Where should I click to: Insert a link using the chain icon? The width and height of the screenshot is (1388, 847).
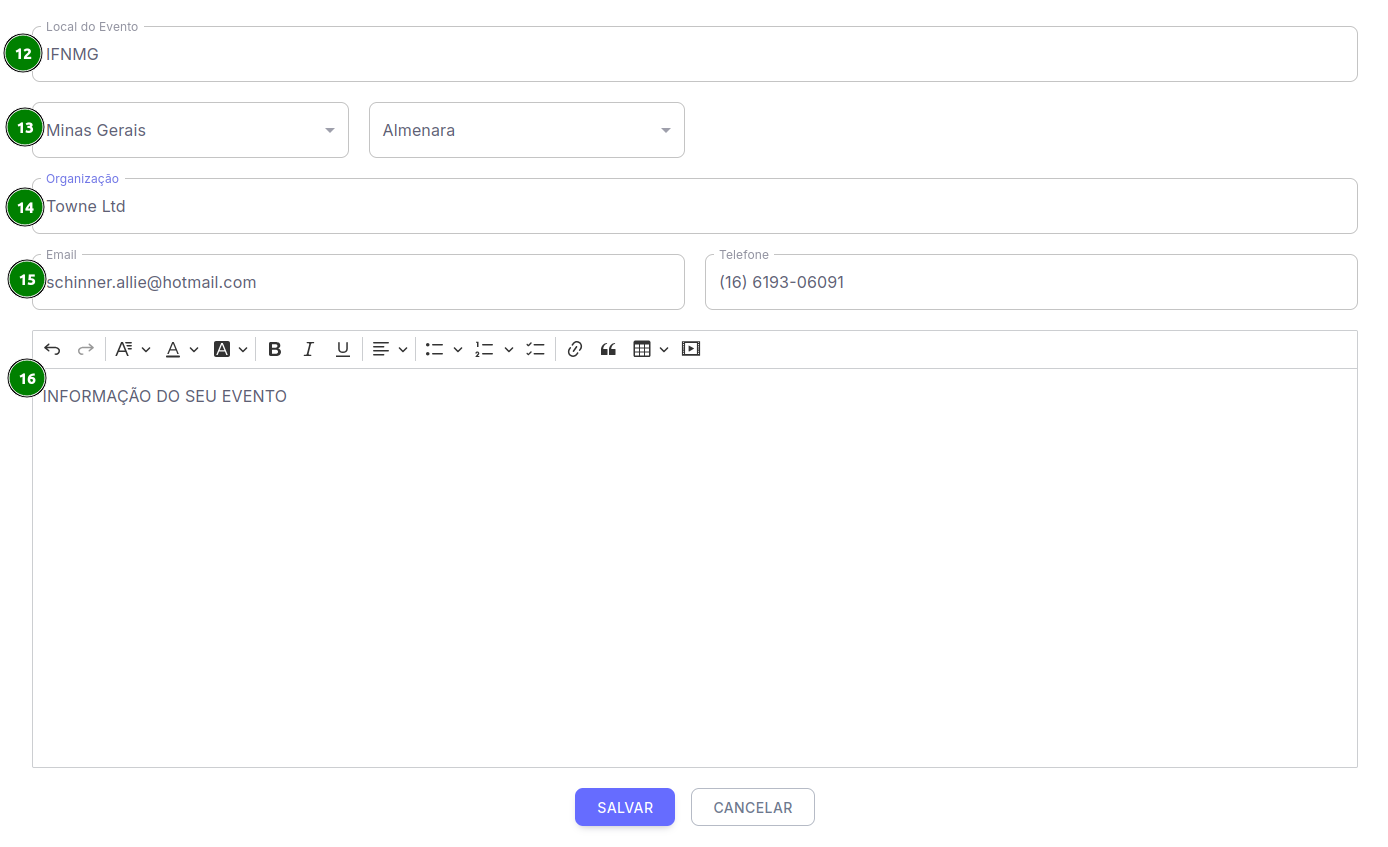point(574,349)
